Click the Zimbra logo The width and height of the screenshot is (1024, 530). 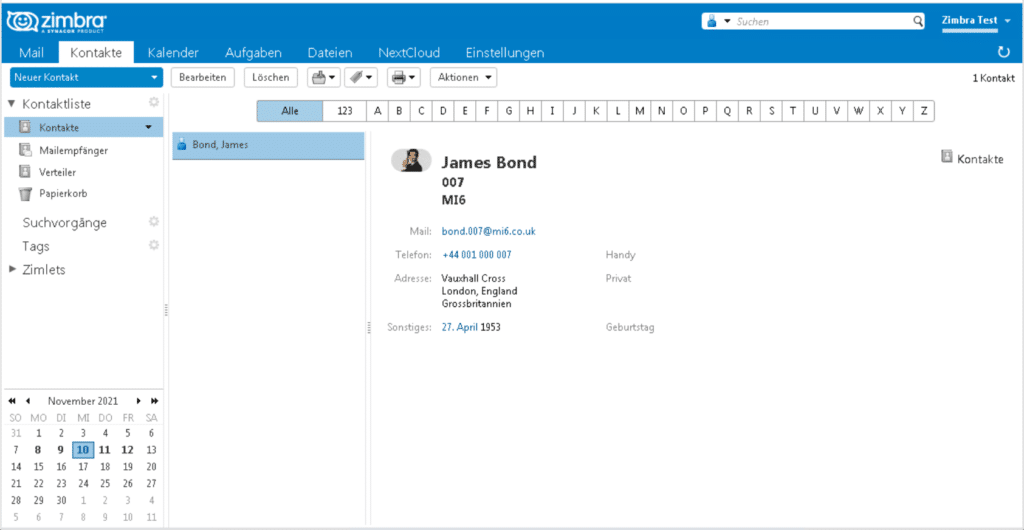point(57,22)
